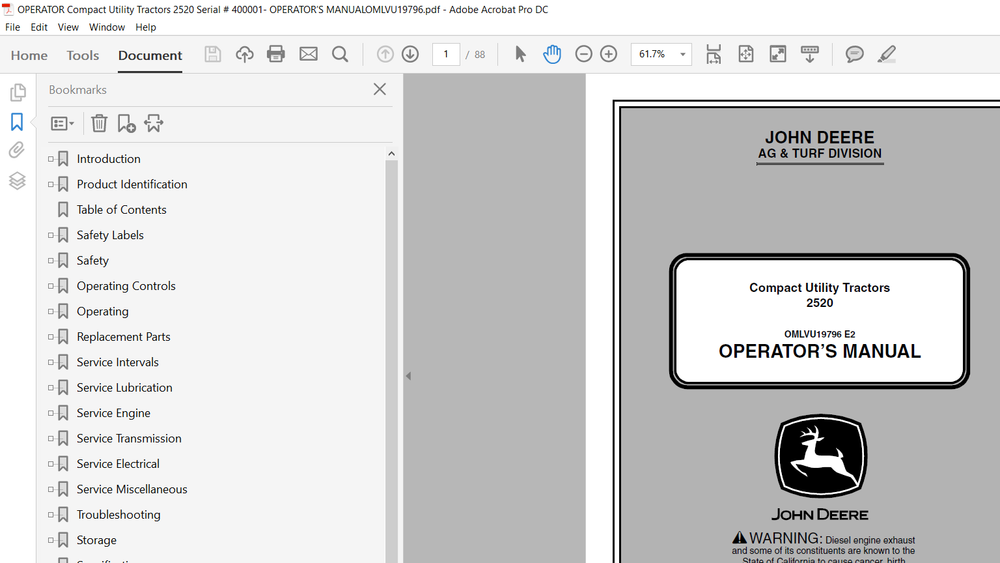This screenshot has height=563, width=1000.
Task: Add a comment with speech bubble icon
Action: (x=855, y=54)
